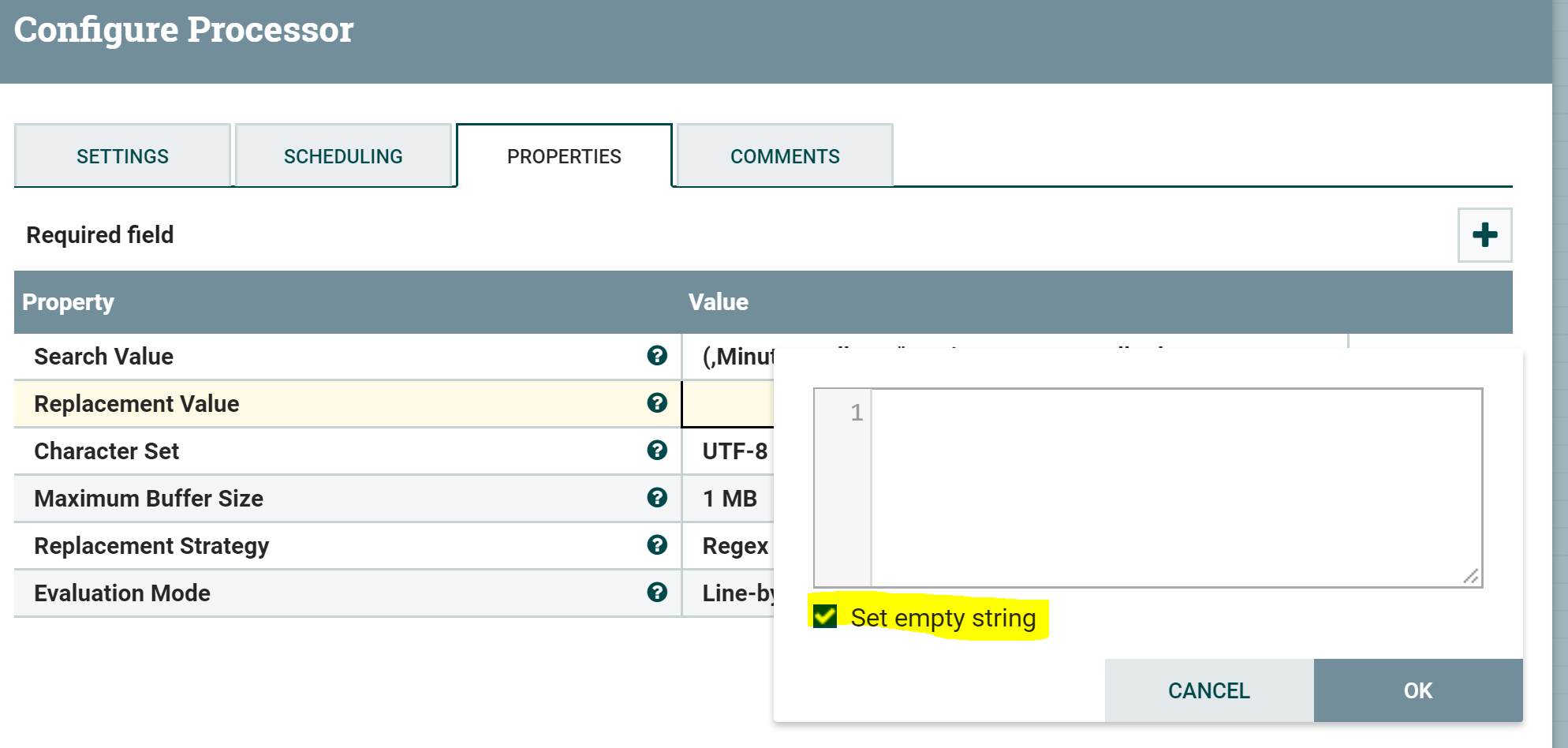Viewport: 1568px width, 748px height.
Task: Open help for Search Value property
Action: tap(657, 357)
